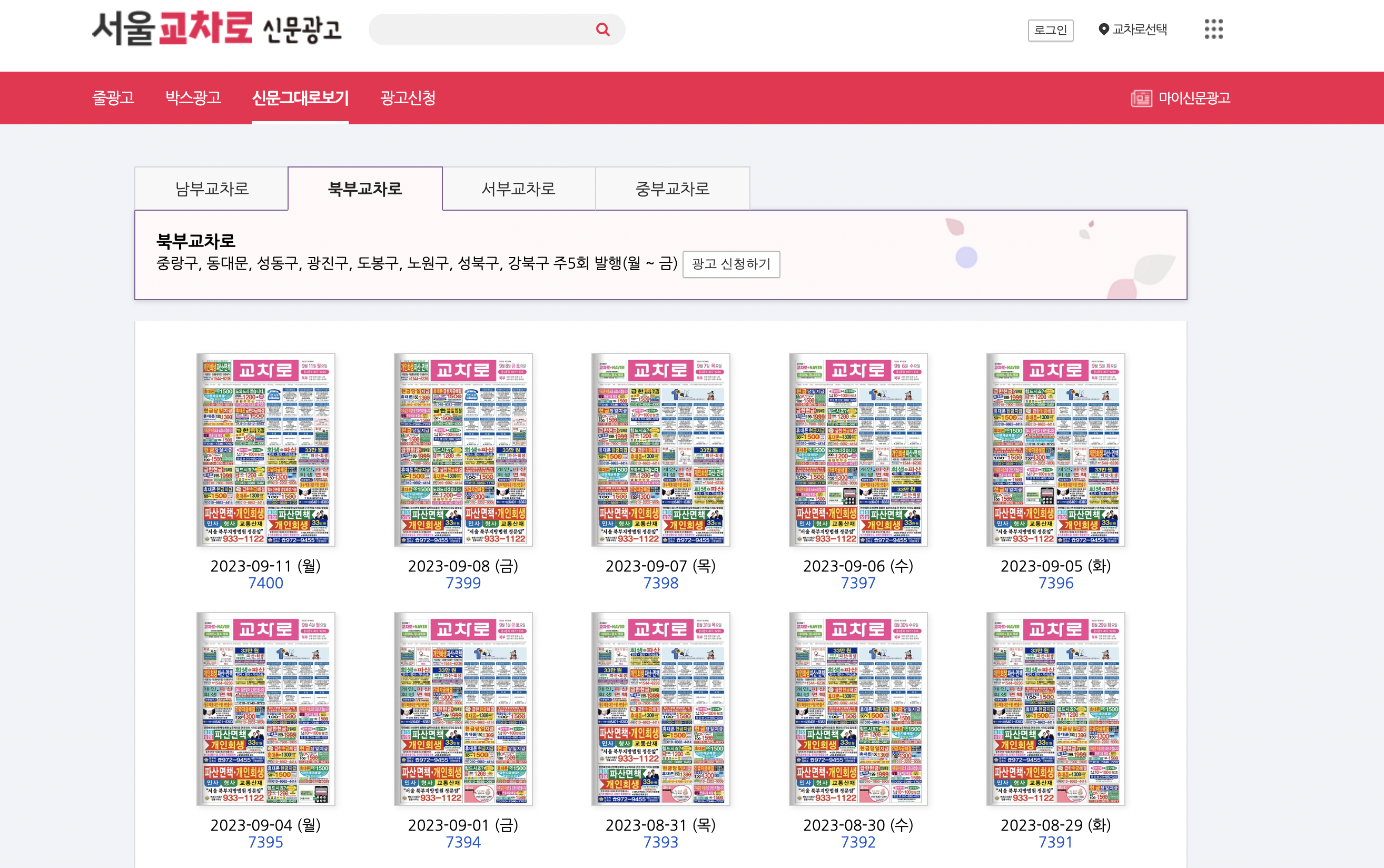Click the 로그인 button
Image resolution: width=1384 pixels, height=868 pixels.
coord(1052,29)
